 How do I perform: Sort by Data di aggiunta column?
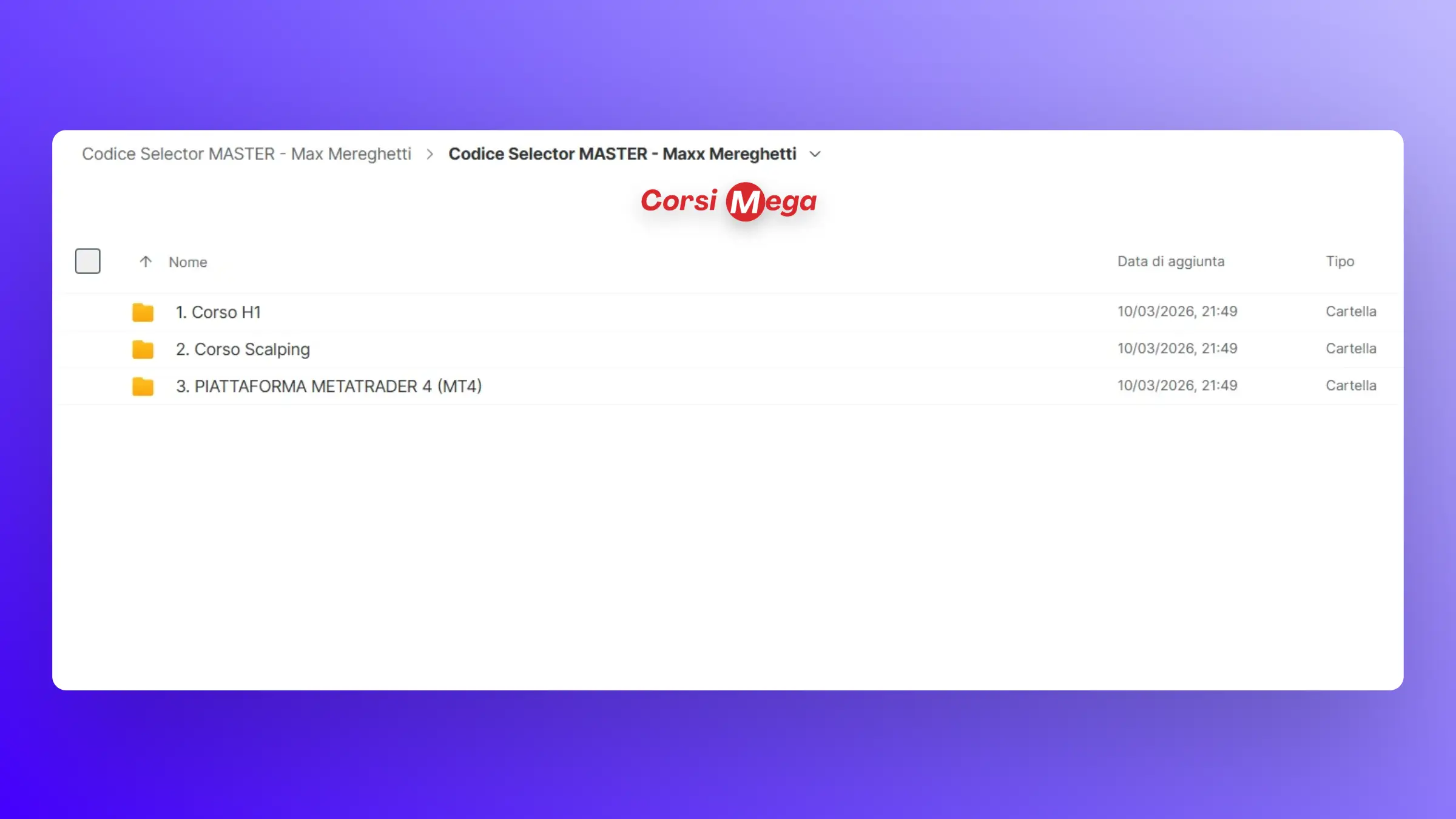tap(1171, 261)
